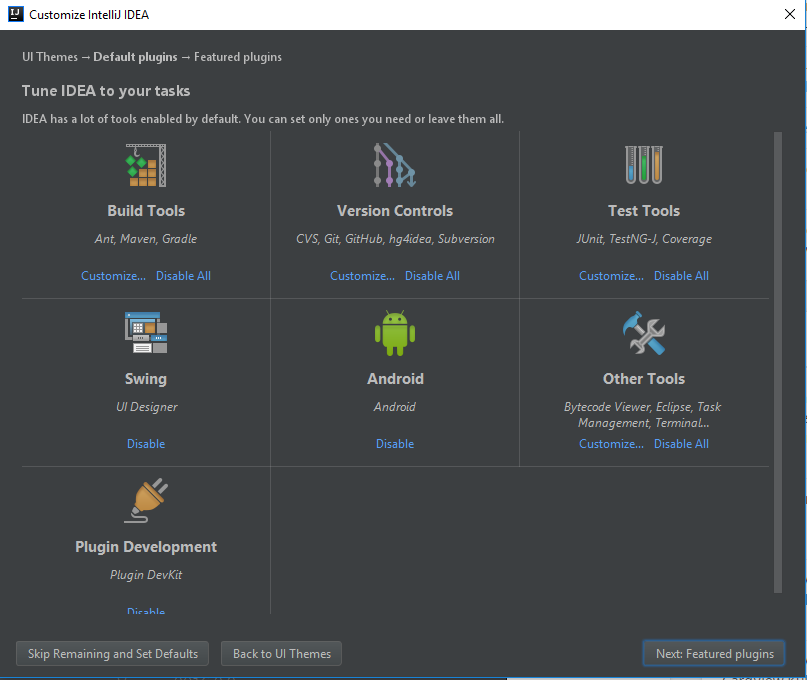Click the Version Controls branch icon
Screen dimensions: 807x680
coord(395,165)
